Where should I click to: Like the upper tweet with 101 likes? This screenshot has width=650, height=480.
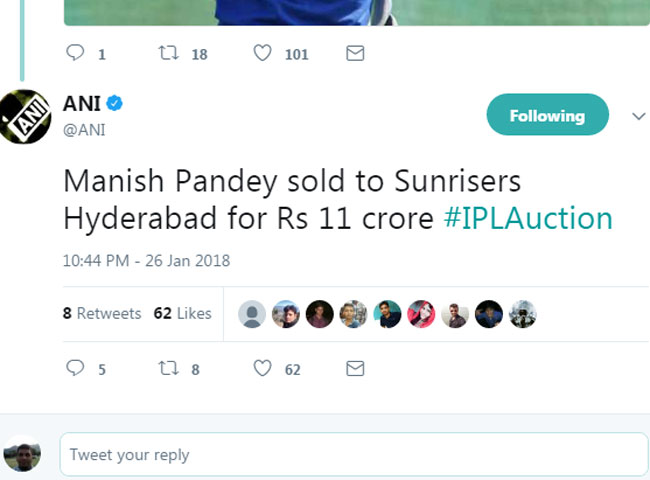[x=262, y=53]
